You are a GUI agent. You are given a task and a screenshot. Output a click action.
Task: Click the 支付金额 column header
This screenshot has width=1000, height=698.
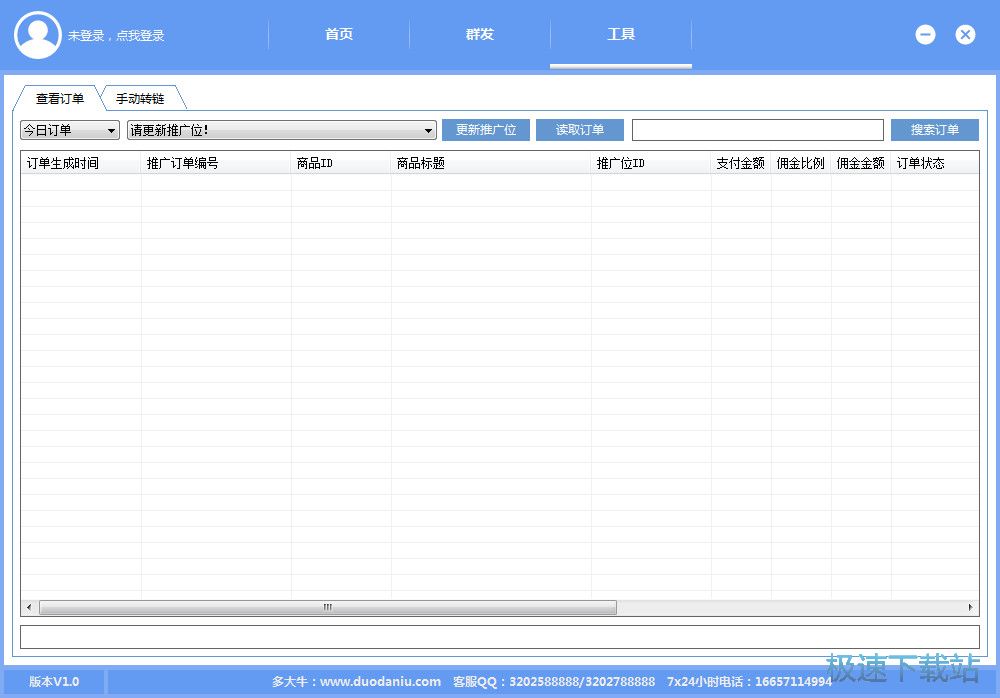[740, 163]
